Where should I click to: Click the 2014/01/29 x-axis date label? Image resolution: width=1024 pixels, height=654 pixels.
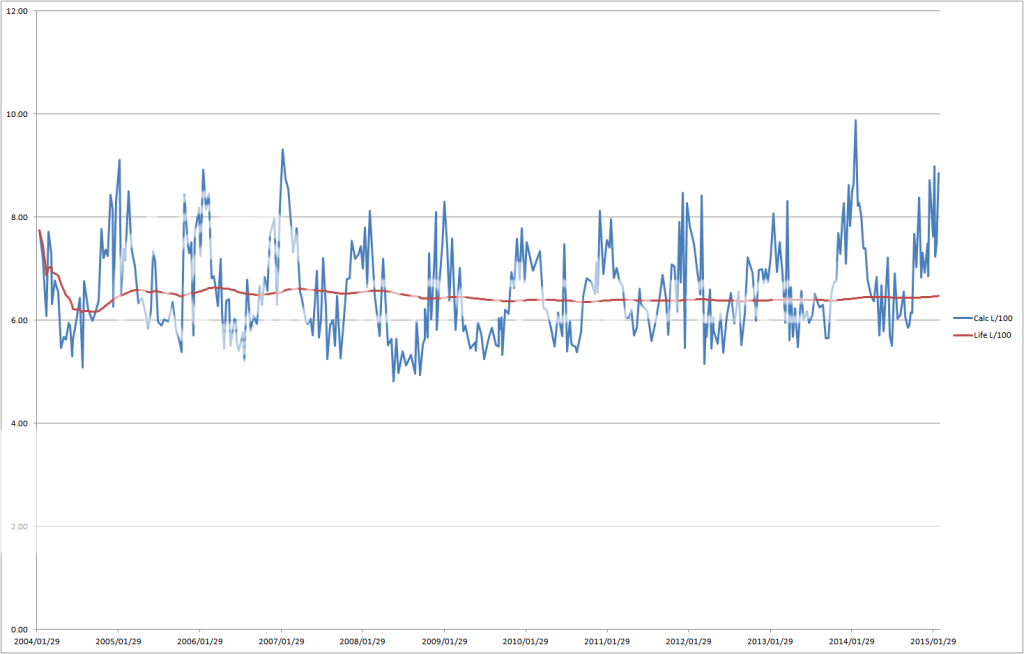(852, 642)
